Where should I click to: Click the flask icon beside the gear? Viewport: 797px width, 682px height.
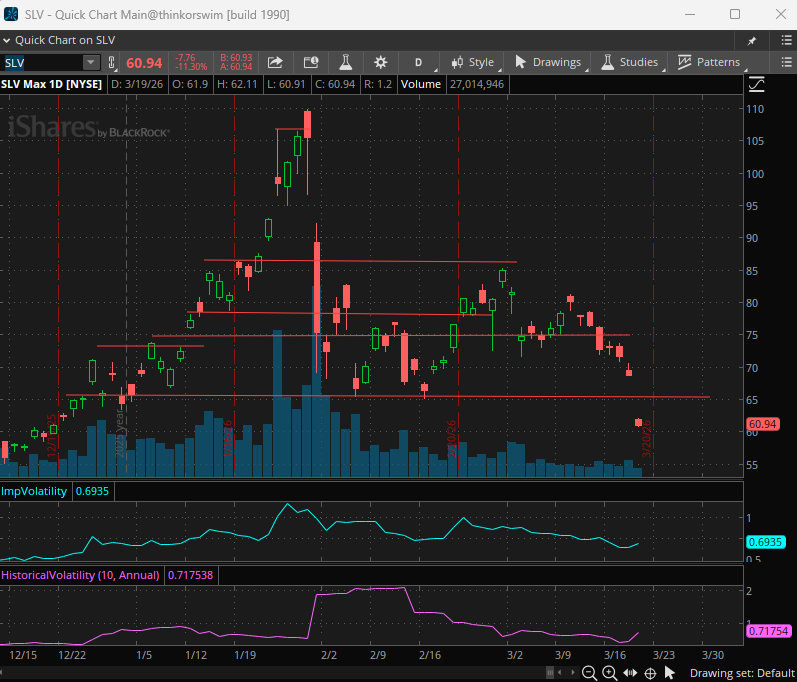coord(346,62)
